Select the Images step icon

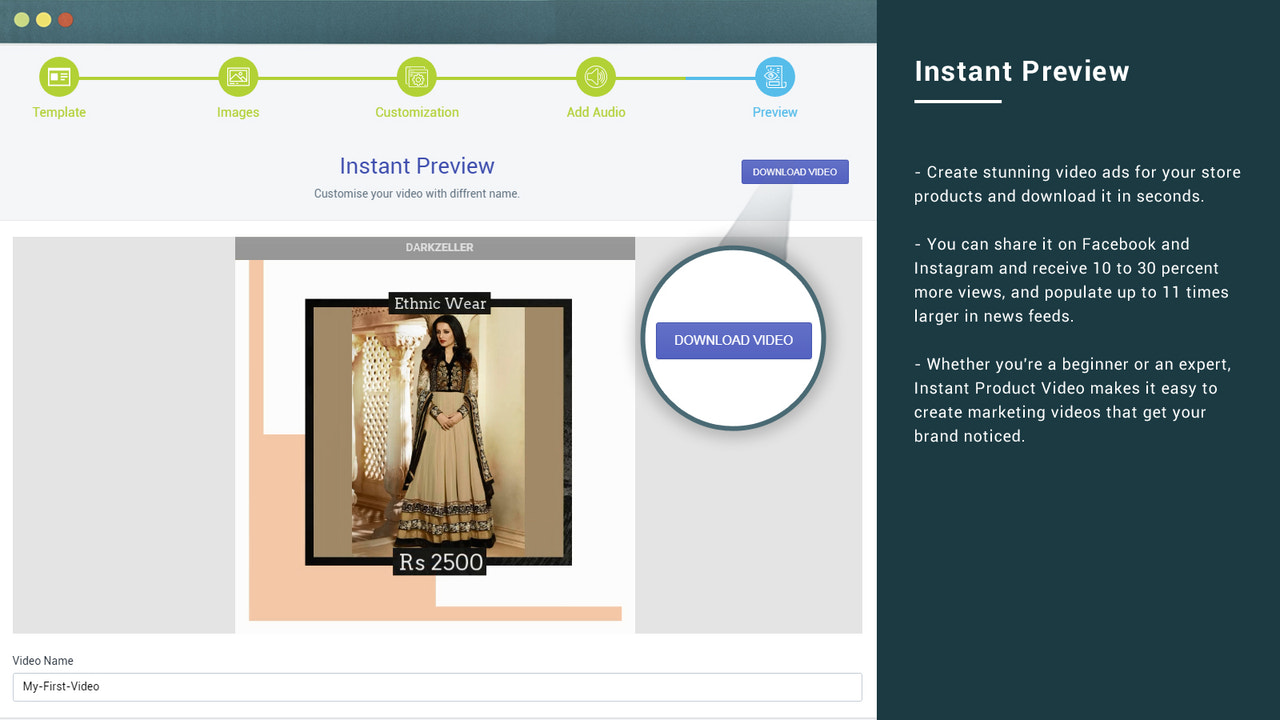coord(238,75)
